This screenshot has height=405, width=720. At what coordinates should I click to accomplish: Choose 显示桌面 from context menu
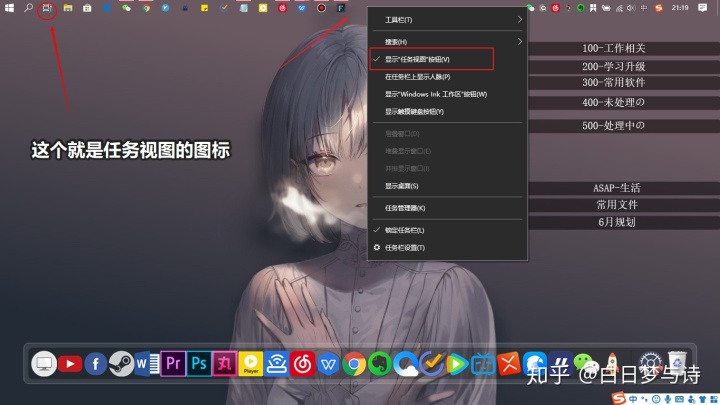tap(447, 186)
